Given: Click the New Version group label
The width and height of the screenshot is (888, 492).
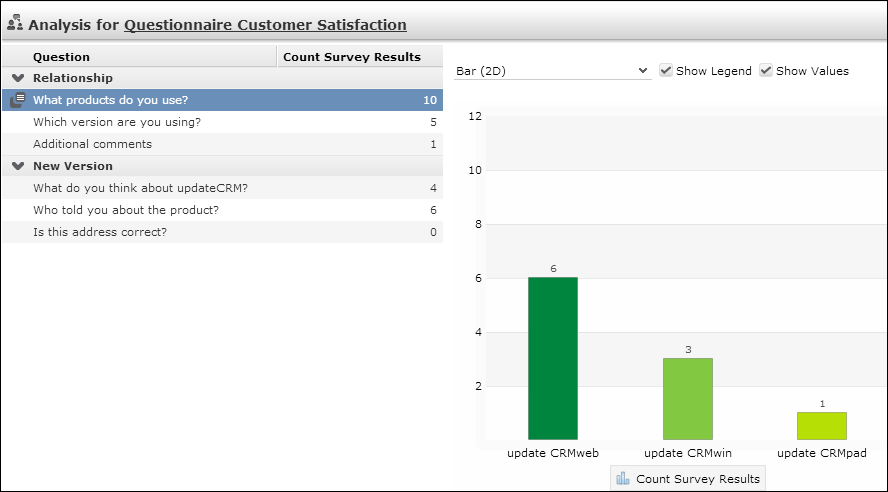Looking at the screenshot, I should (x=72, y=166).
